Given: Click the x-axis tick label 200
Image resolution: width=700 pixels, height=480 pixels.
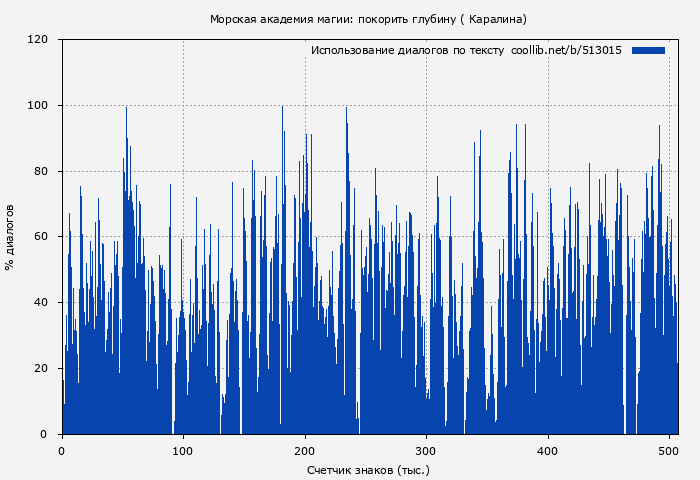Looking at the screenshot, I should [x=305, y=451].
